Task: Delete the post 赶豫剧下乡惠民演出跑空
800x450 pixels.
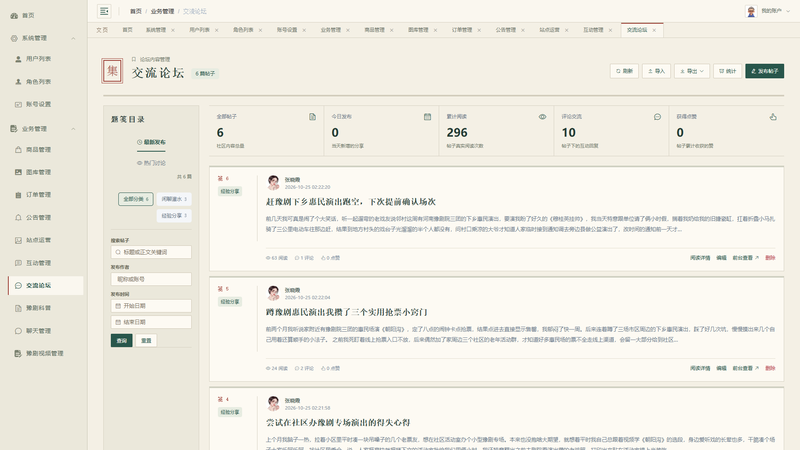Action: click(770, 258)
